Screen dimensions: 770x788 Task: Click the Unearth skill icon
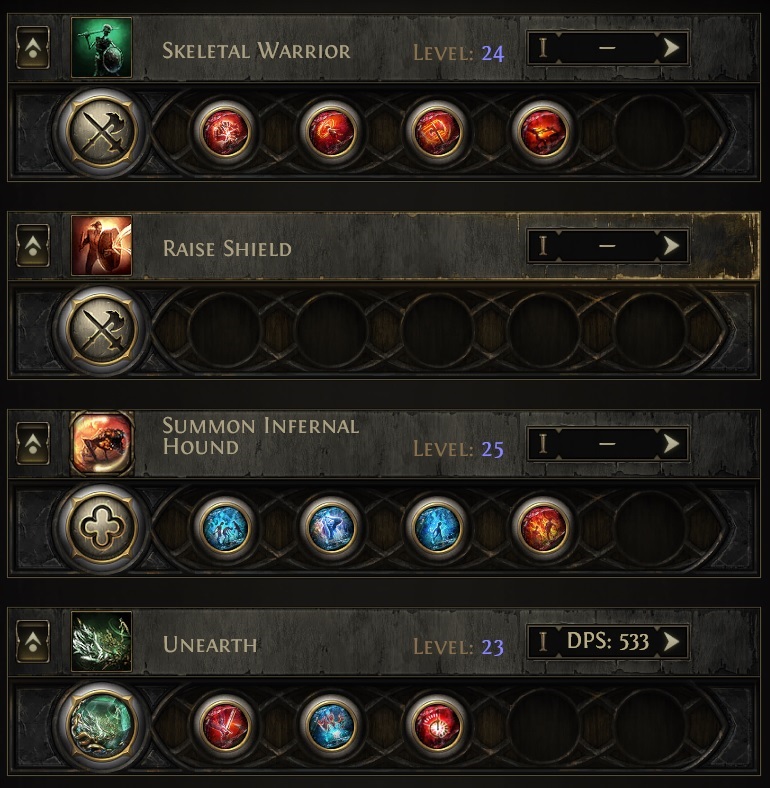click(x=102, y=641)
